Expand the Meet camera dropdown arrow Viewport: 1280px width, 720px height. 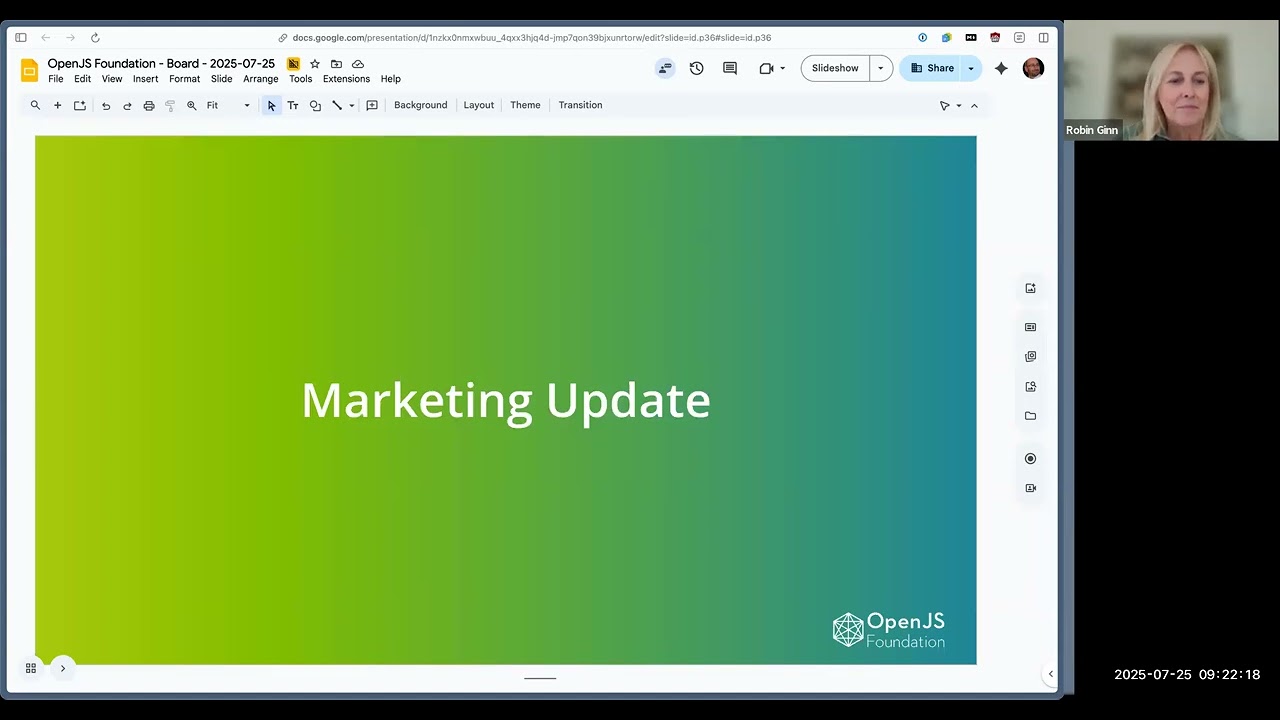pos(782,68)
